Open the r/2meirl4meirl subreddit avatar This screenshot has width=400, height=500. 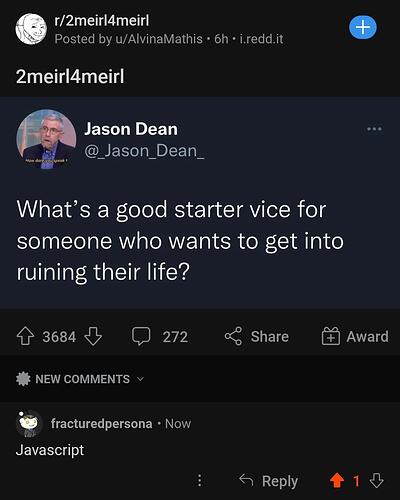tap(31, 29)
